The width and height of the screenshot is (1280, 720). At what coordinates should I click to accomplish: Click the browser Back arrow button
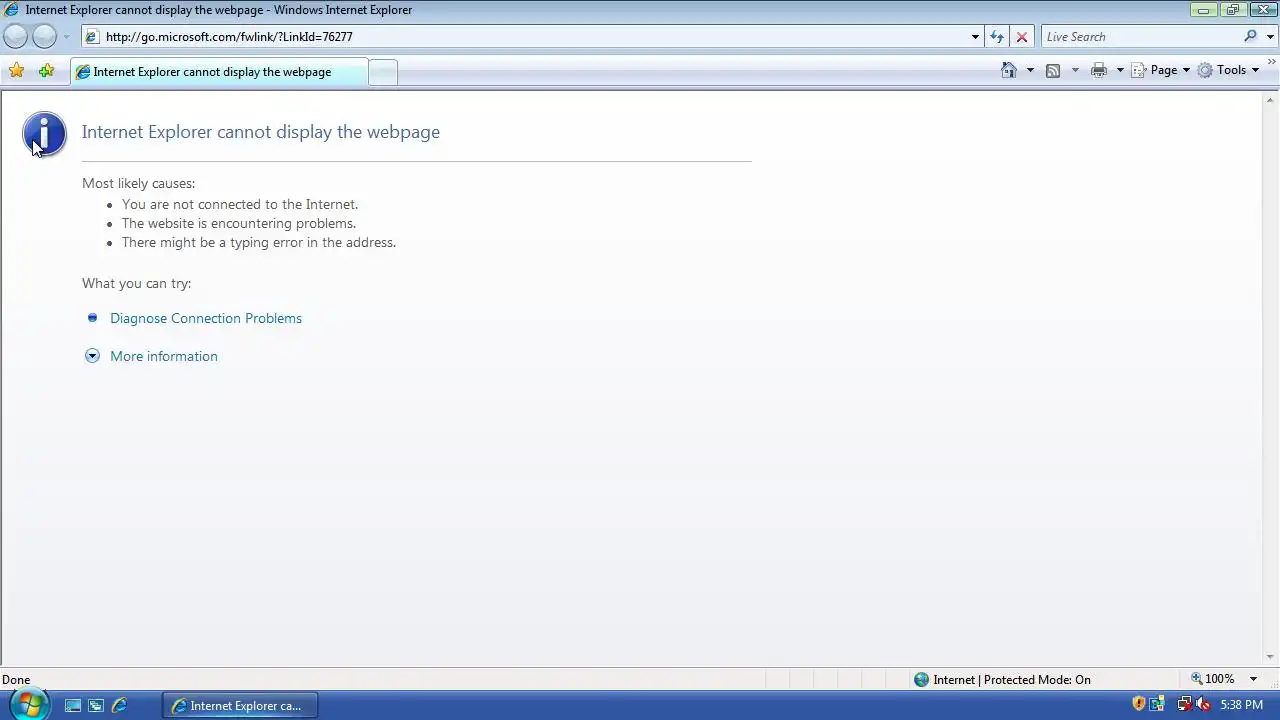[x=16, y=37]
